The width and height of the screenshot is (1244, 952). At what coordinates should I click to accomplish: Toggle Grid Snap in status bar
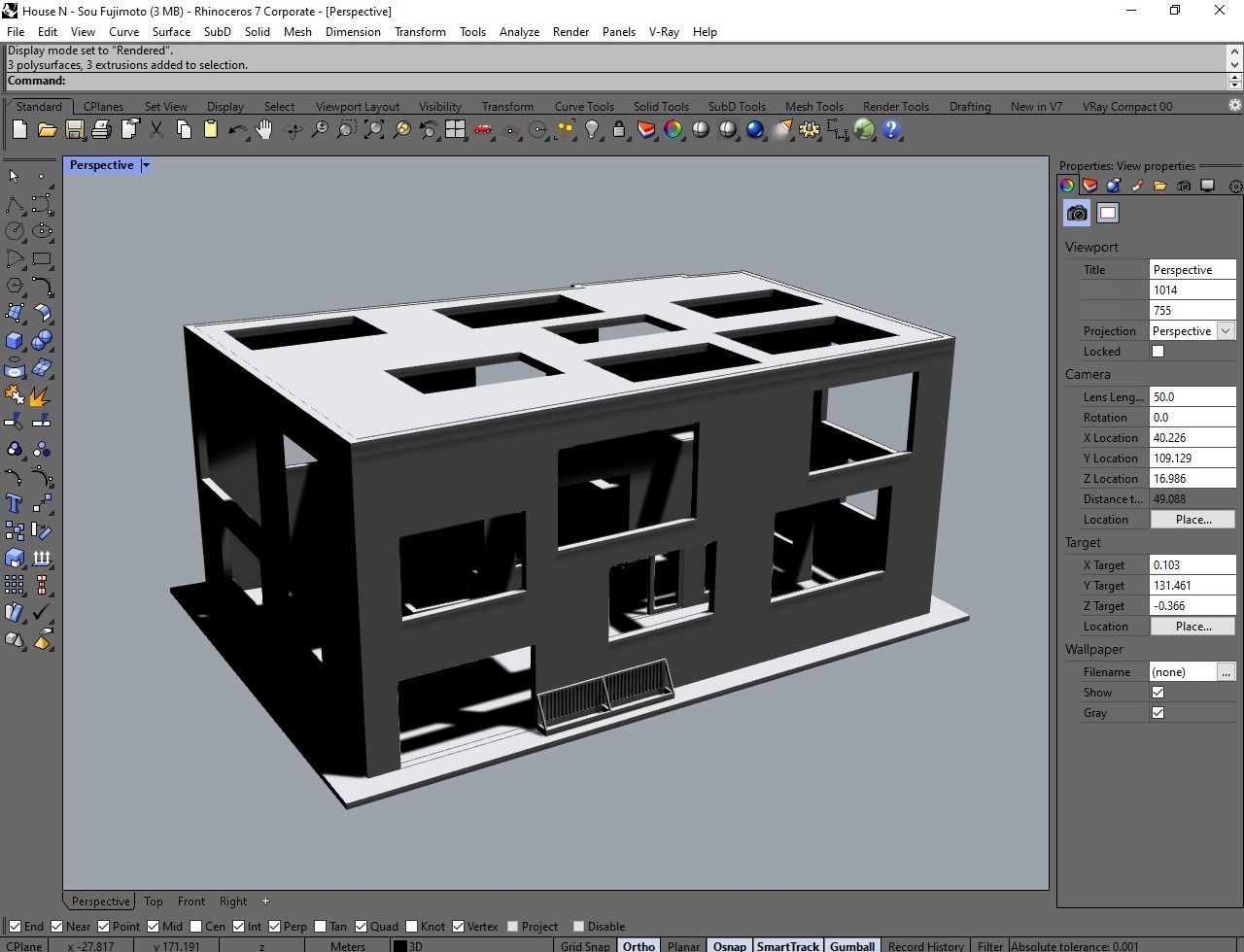585,946
